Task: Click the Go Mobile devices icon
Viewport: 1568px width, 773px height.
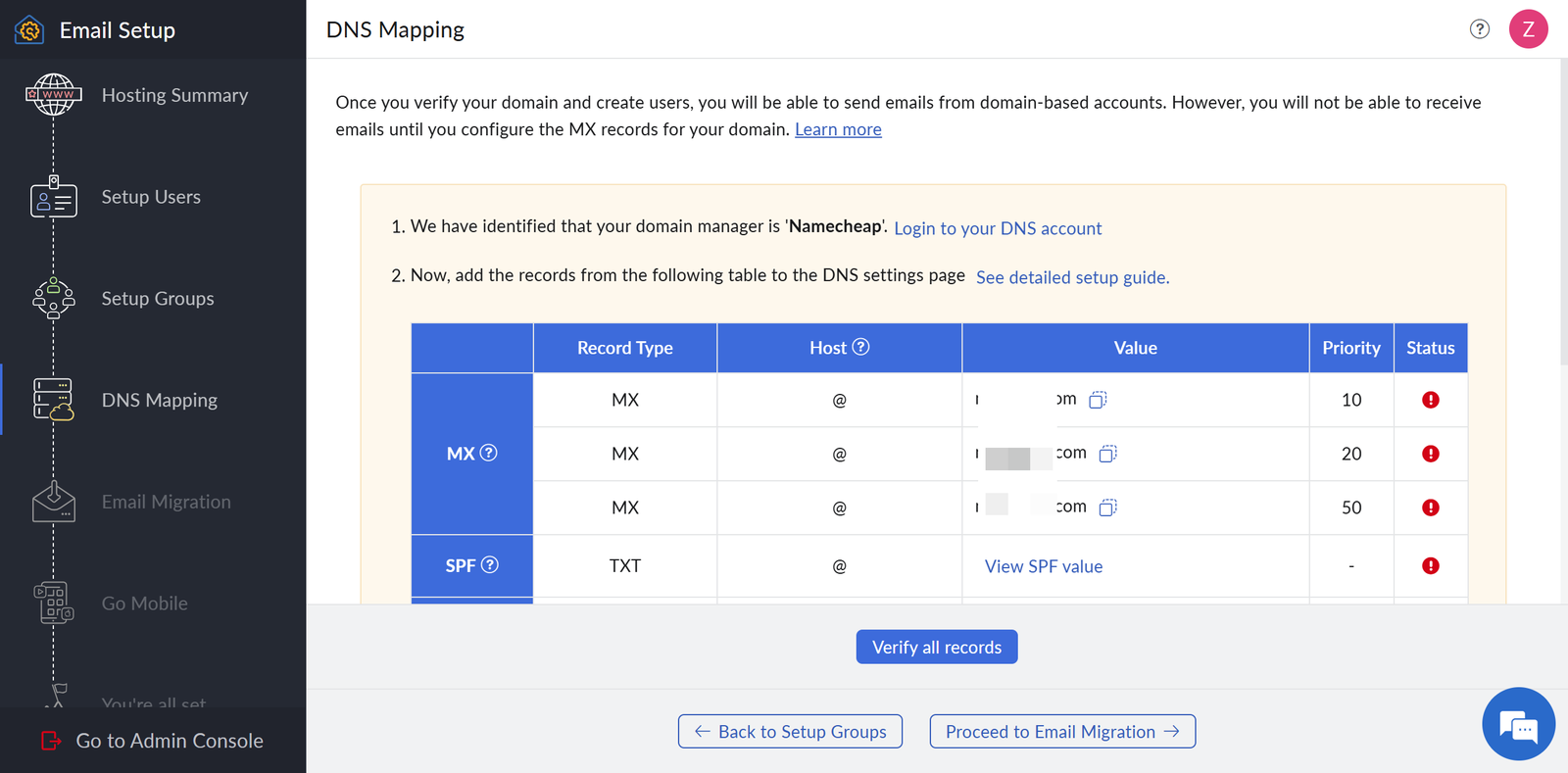Action: coord(54,604)
